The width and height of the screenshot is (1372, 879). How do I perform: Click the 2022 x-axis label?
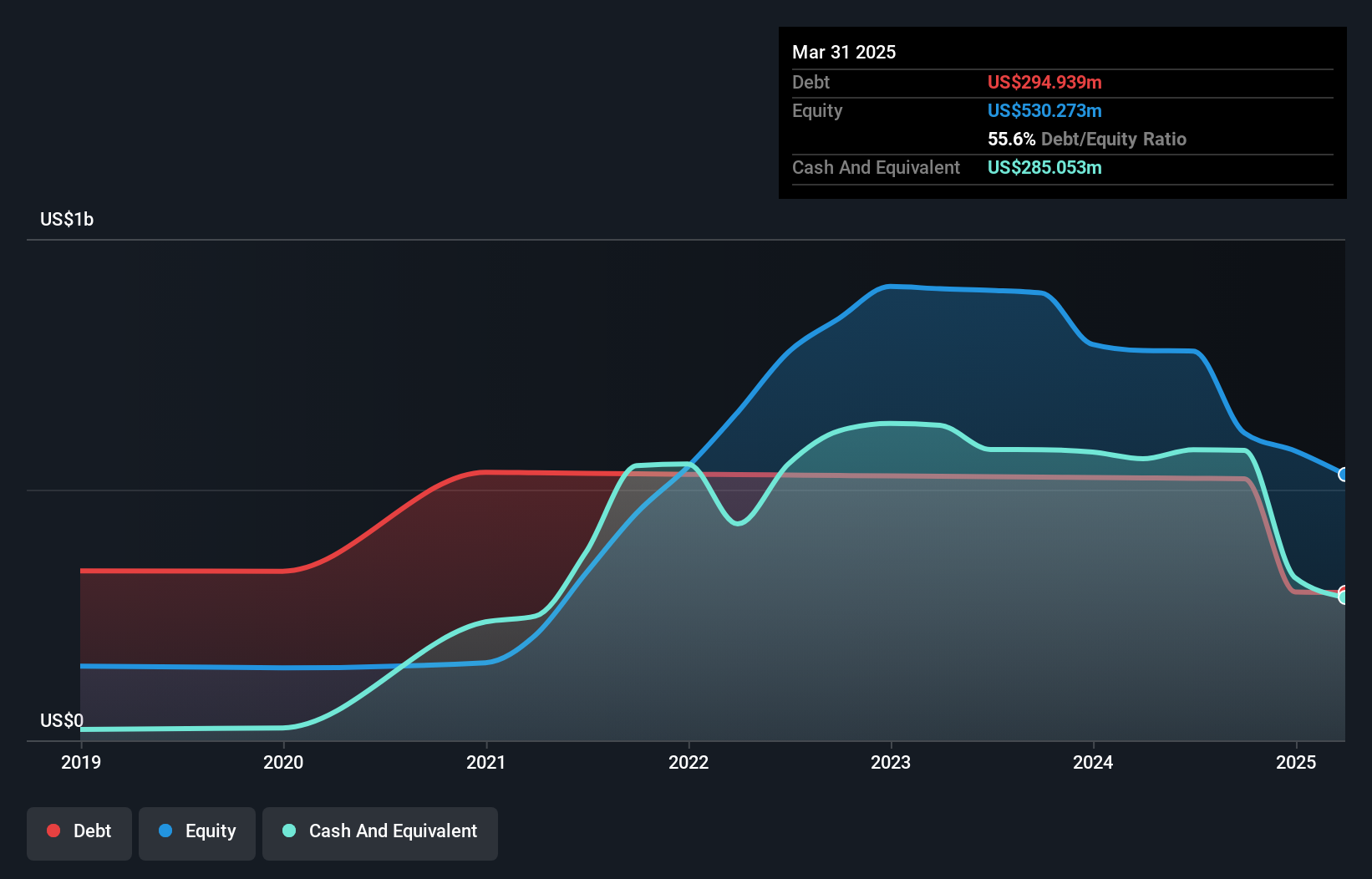pos(689,762)
